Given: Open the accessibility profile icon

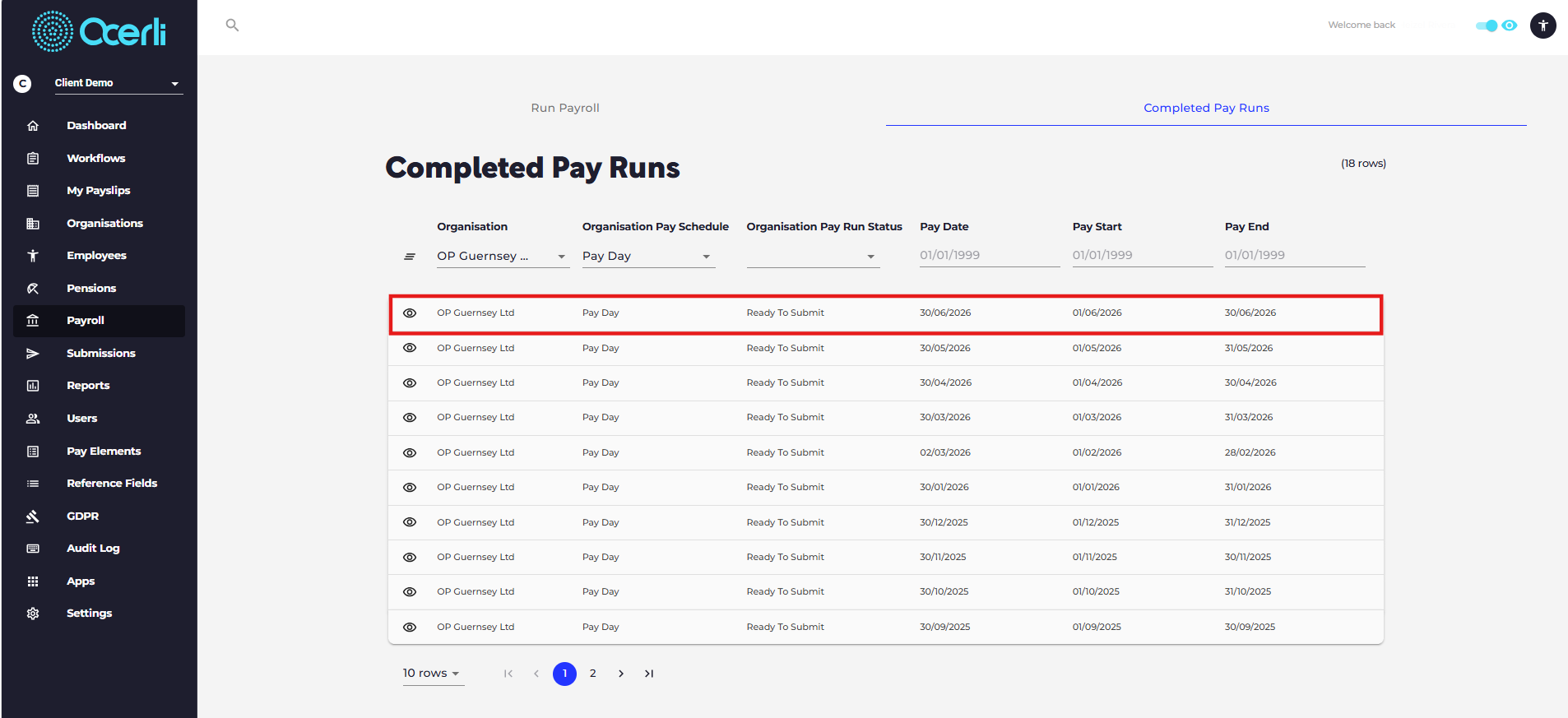Looking at the screenshot, I should pyautogui.click(x=1542, y=25).
